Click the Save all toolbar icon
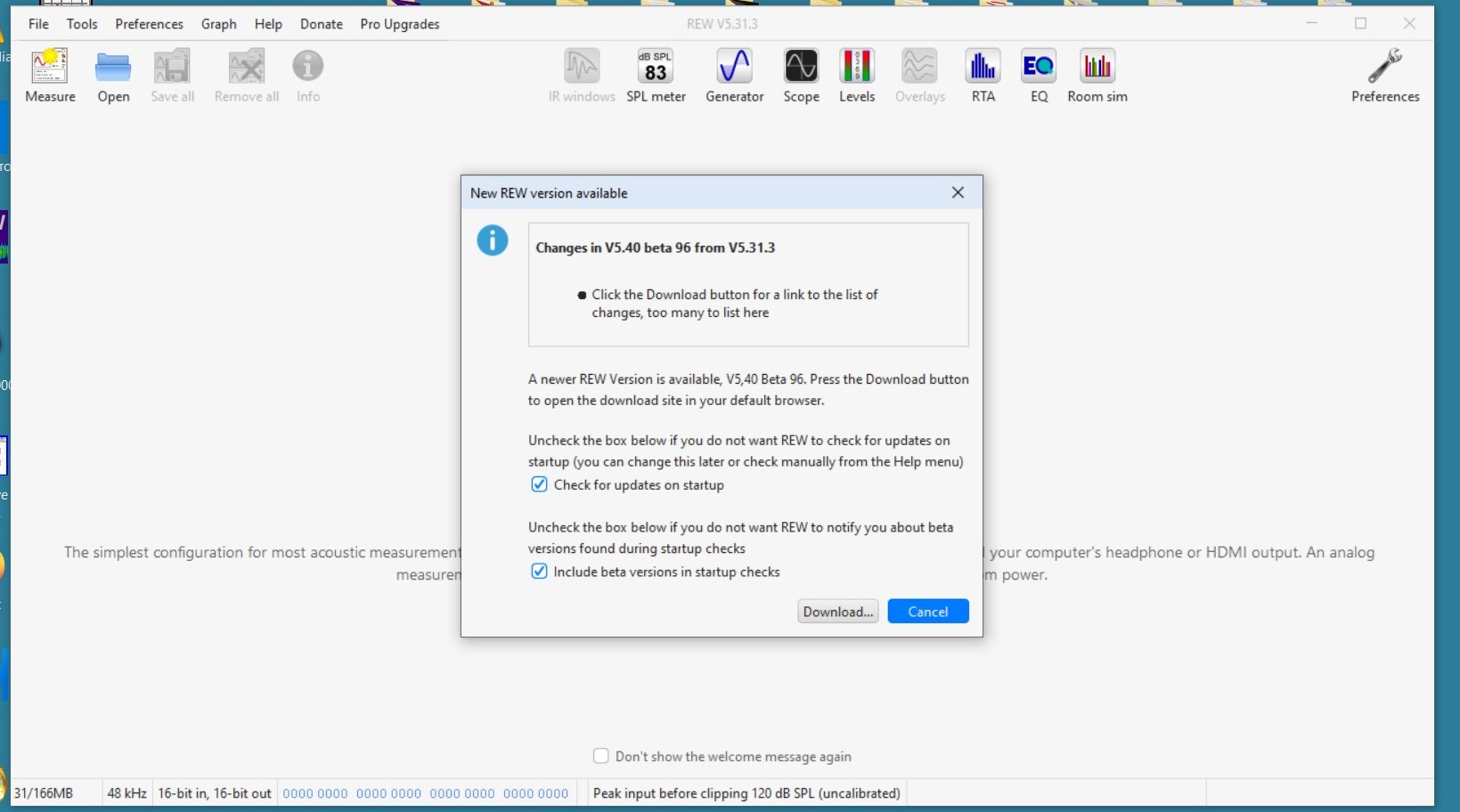Image resolution: width=1460 pixels, height=812 pixels. tap(172, 76)
